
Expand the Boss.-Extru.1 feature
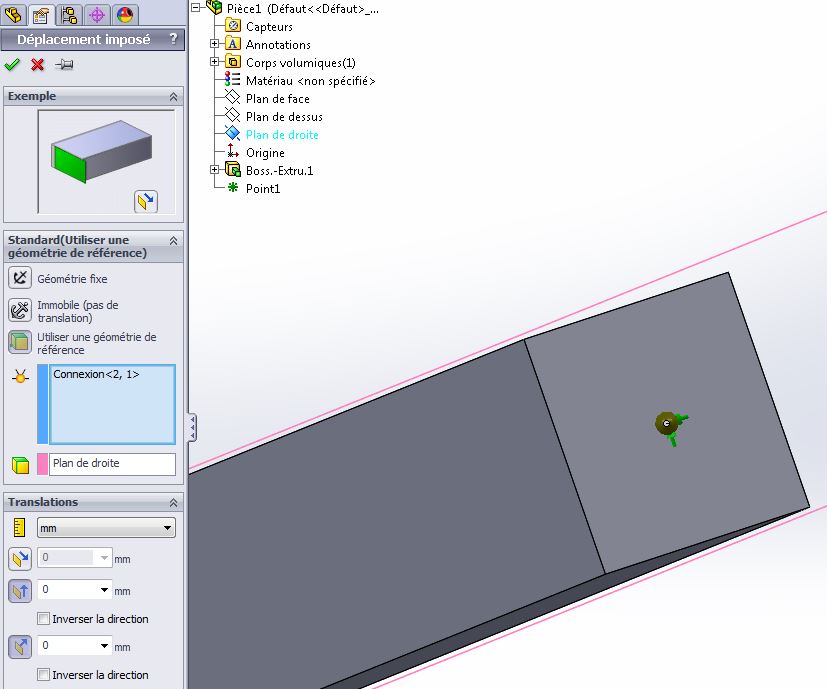[214, 169]
